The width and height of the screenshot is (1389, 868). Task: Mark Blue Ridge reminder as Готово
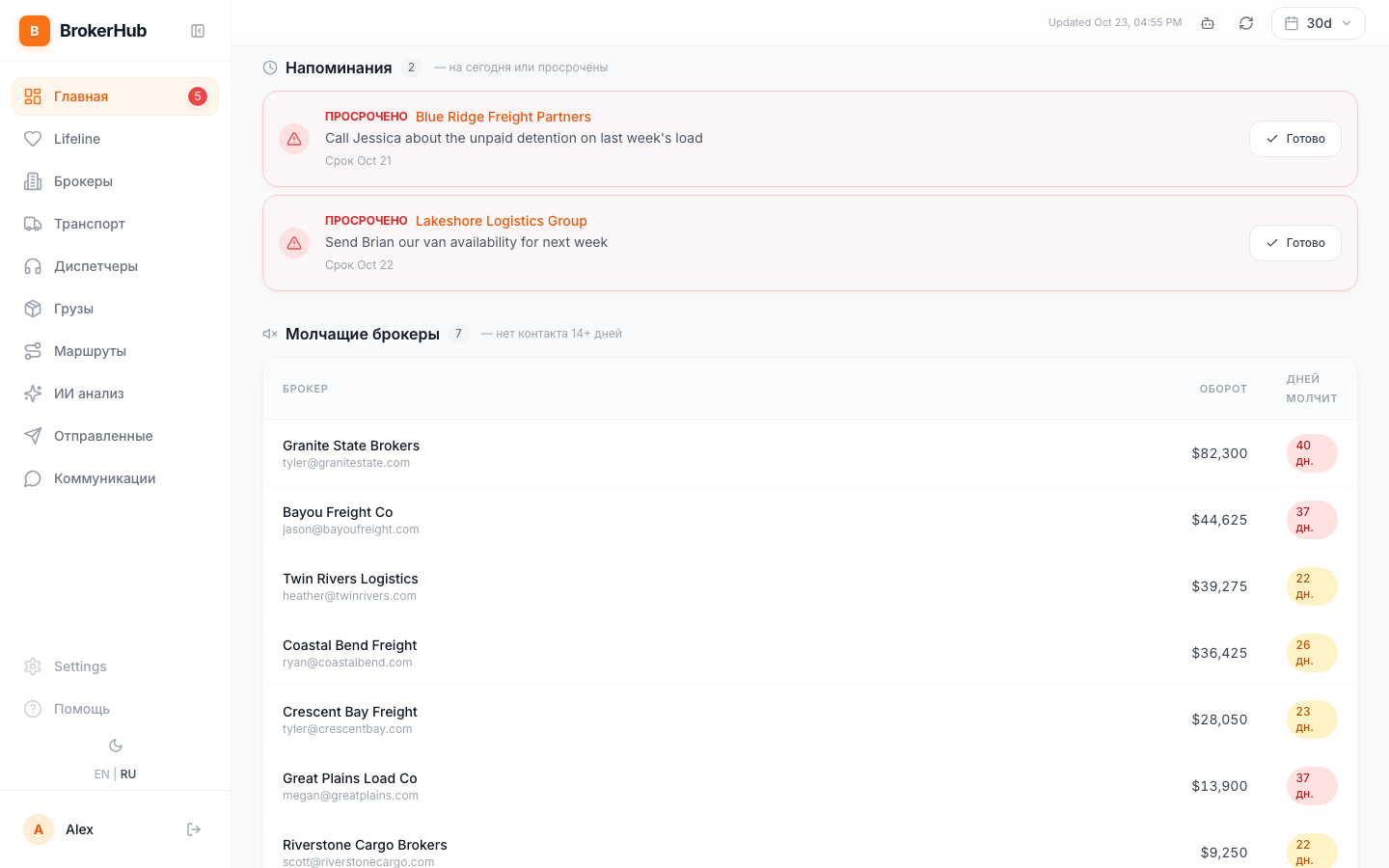[1294, 139]
